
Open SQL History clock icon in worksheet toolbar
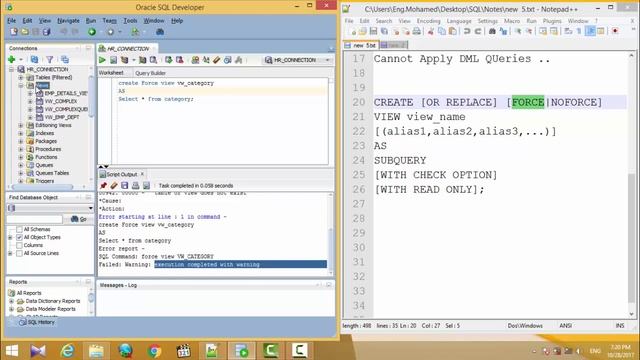pyautogui.click(x=228, y=60)
